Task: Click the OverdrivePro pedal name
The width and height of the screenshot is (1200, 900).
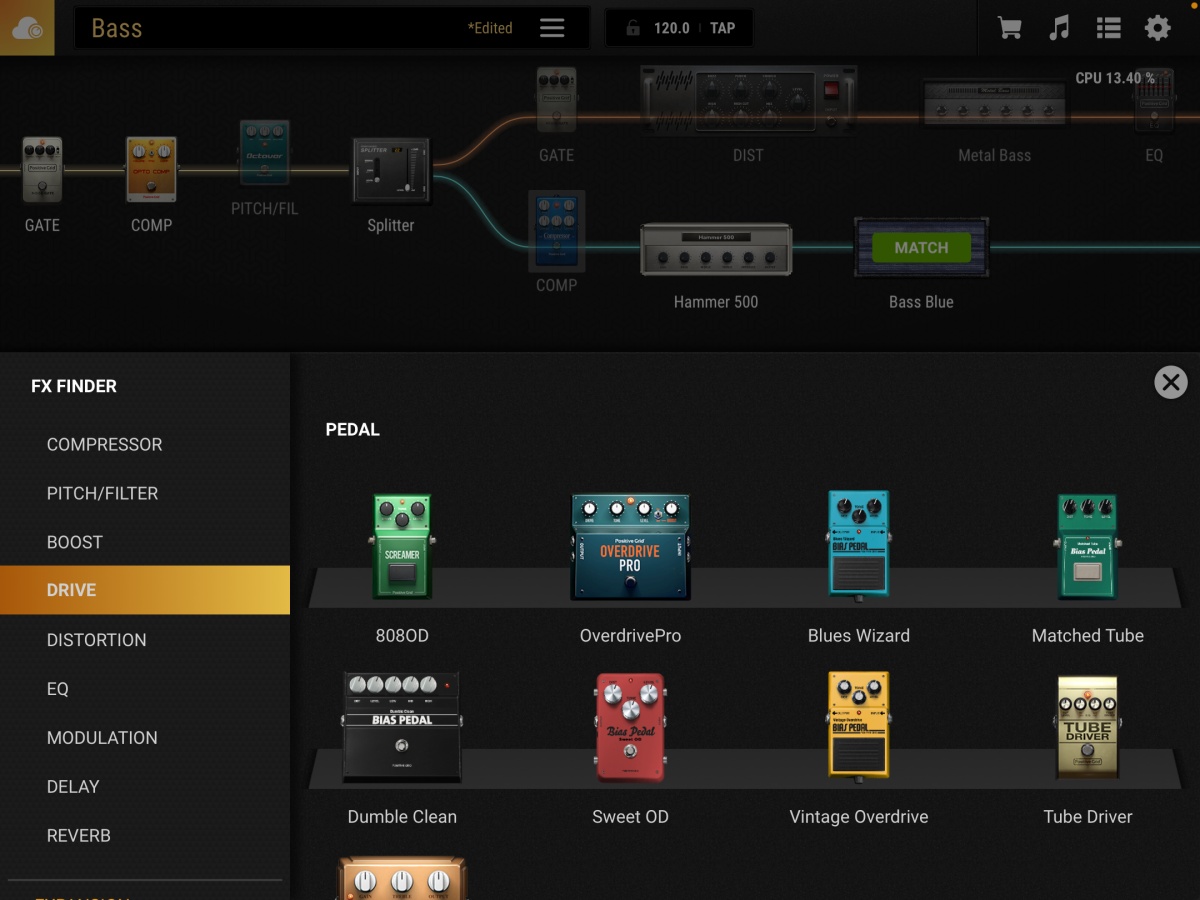Action: [630, 636]
